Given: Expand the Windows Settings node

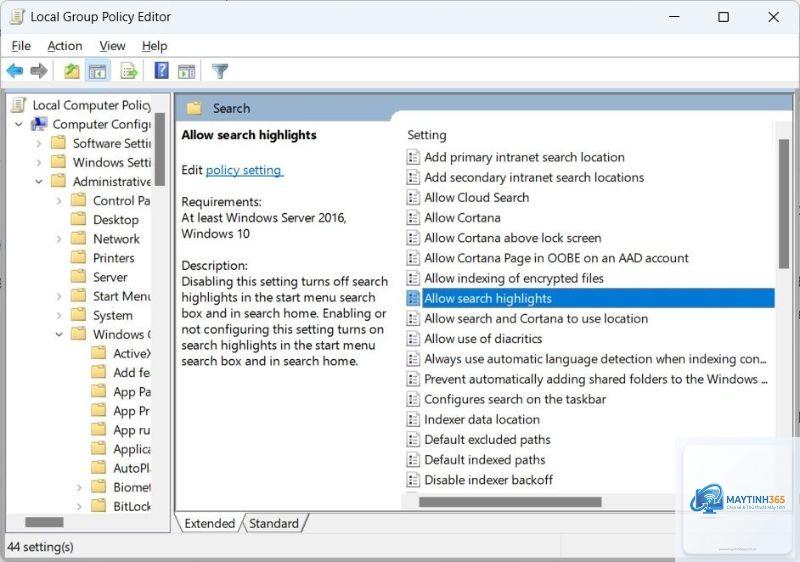Looking at the screenshot, I should click(39, 163).
